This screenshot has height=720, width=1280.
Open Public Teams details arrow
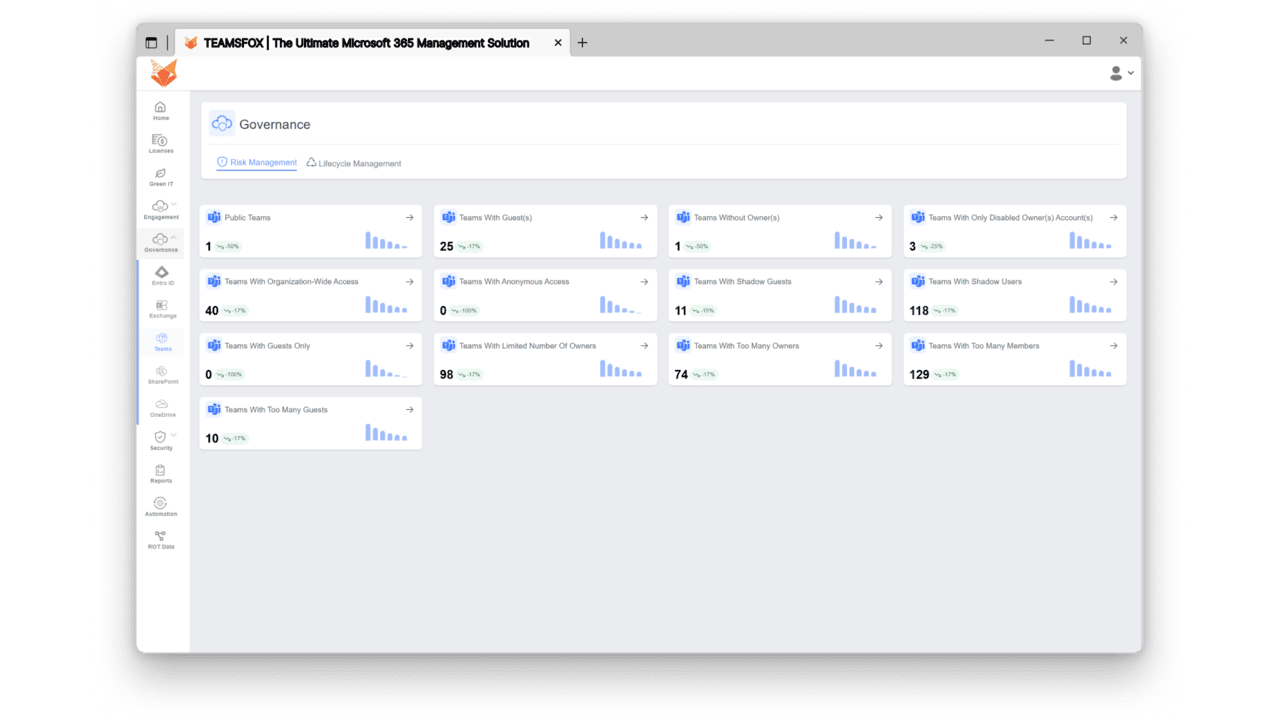click(410, 217)
